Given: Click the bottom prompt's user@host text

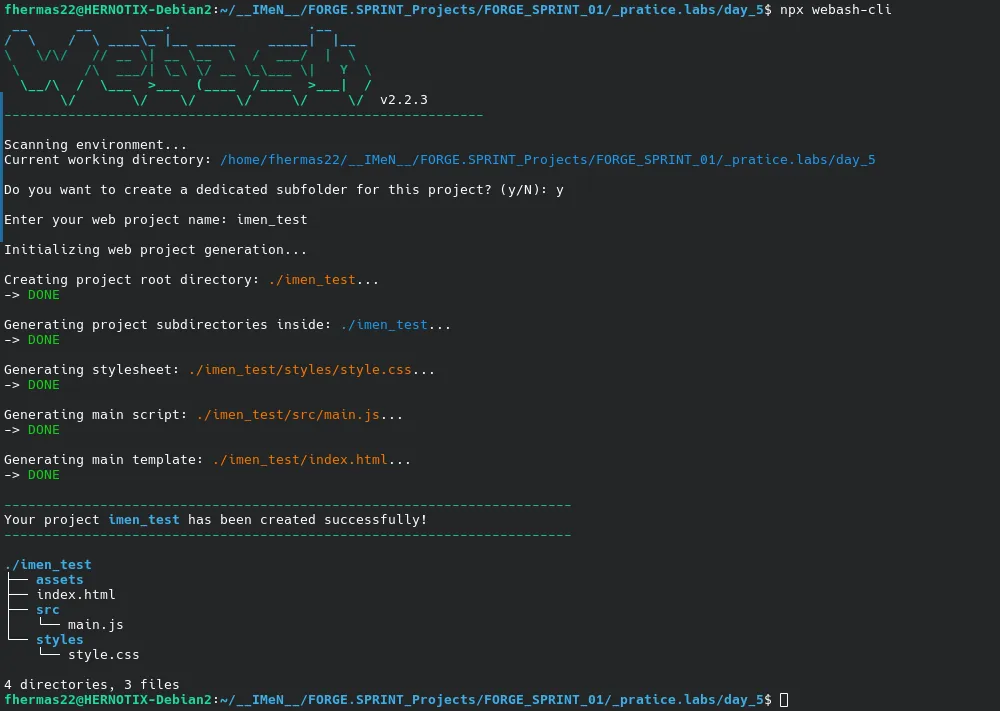Looking at the screenshot, I should [108, 700].
